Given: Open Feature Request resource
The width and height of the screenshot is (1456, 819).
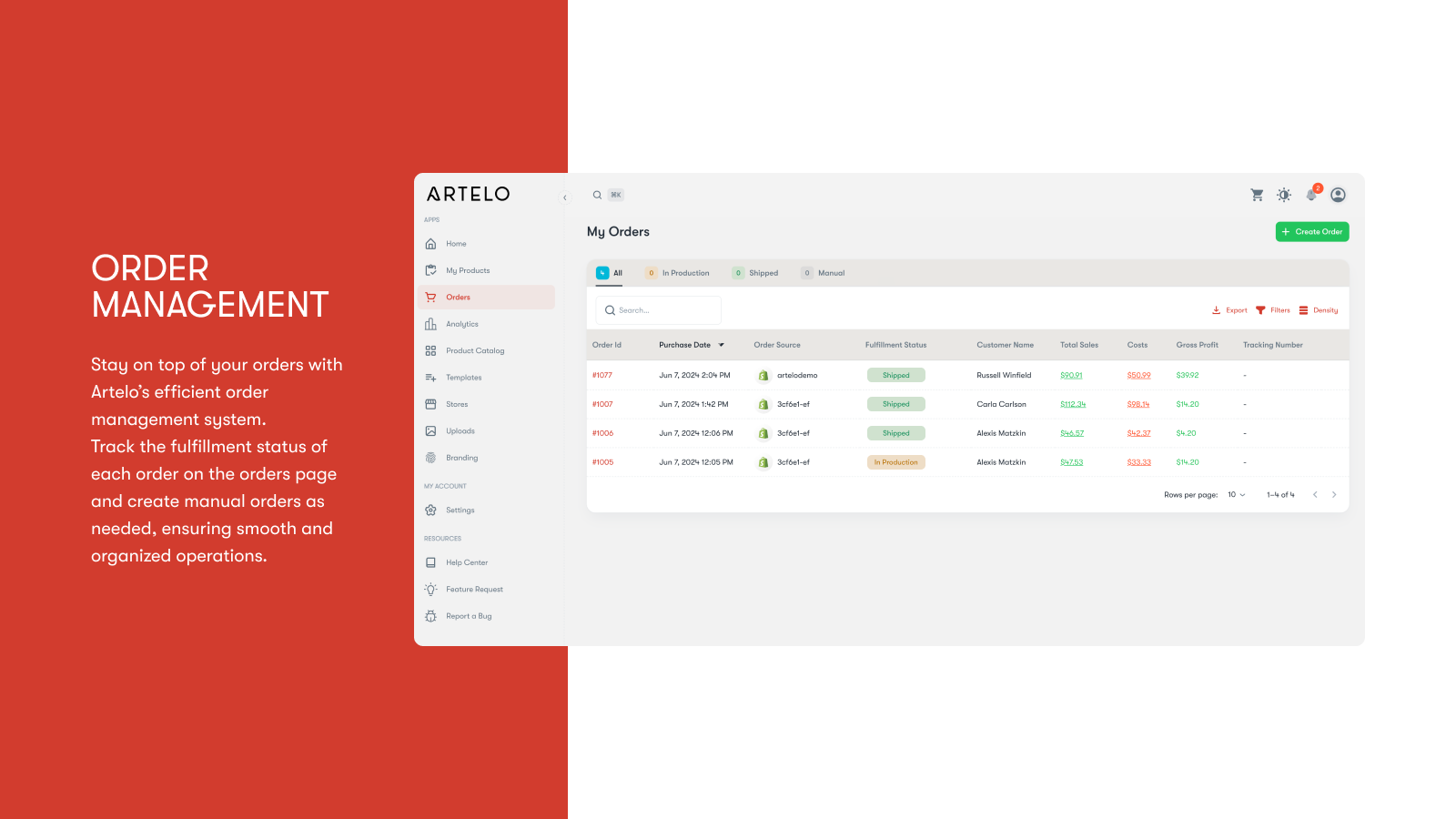Looking at the screenshot, I should click(487, 590).
